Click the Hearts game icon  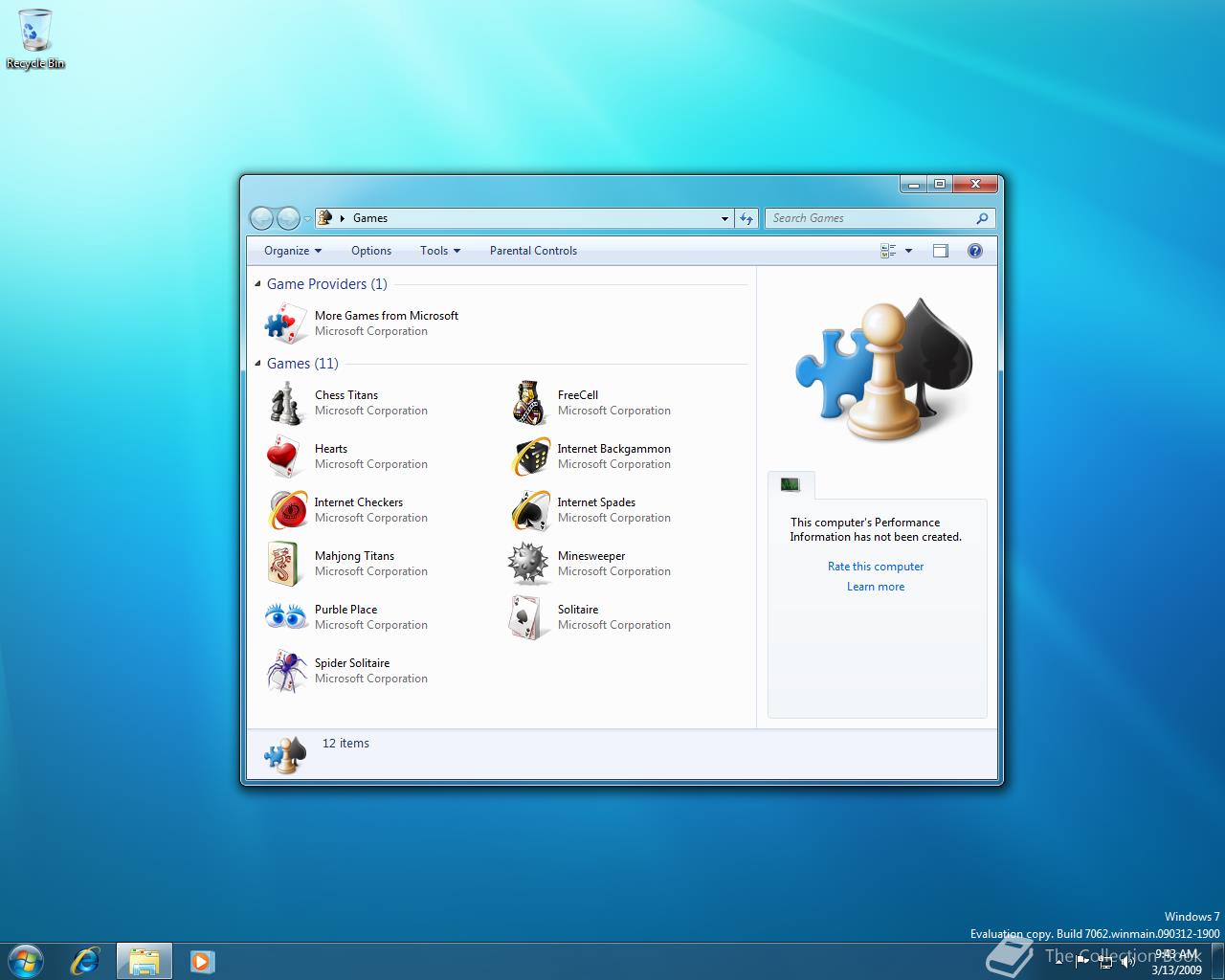point(285,457)
